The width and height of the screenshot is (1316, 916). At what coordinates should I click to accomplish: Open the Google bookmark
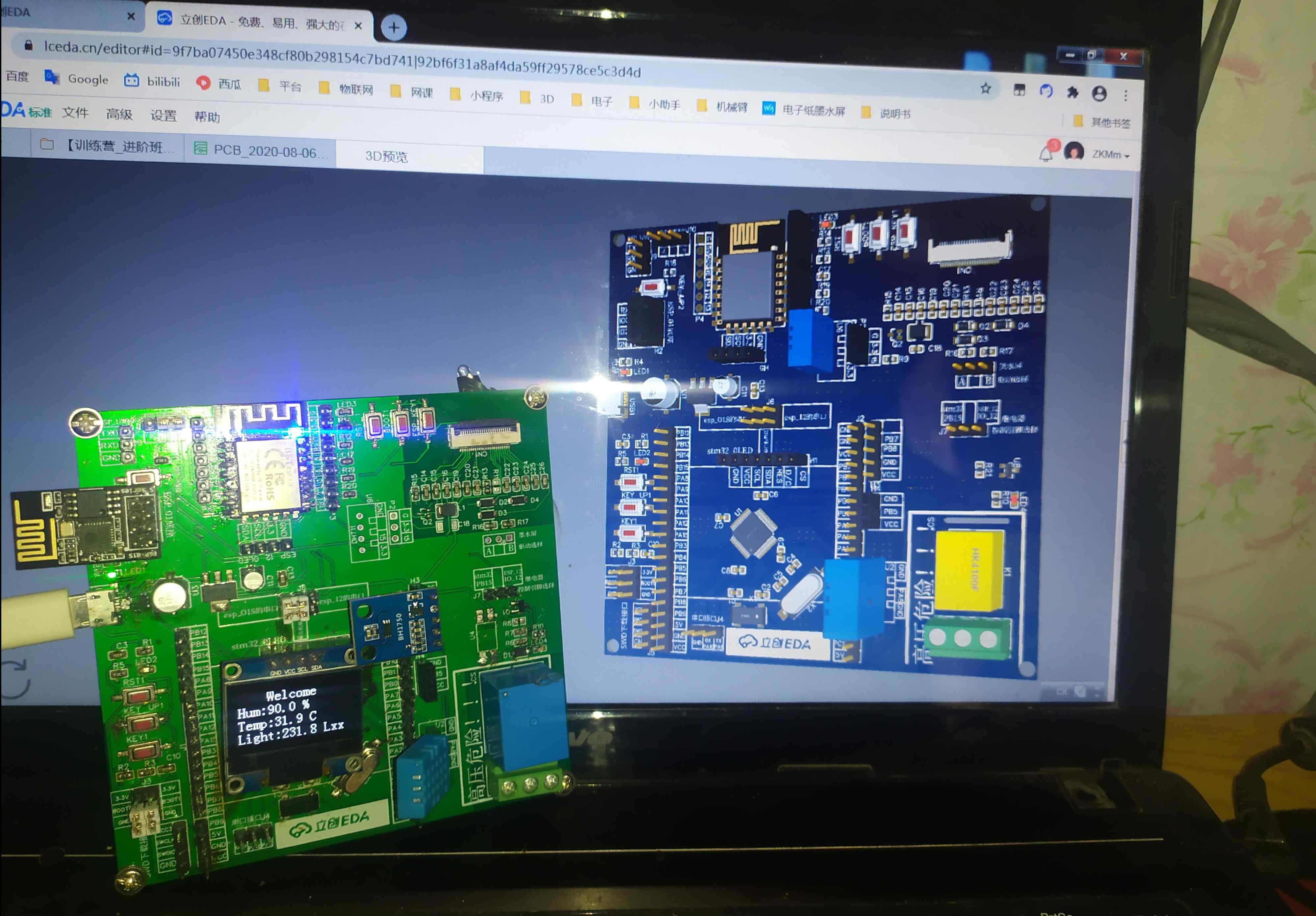click(77, 79)
